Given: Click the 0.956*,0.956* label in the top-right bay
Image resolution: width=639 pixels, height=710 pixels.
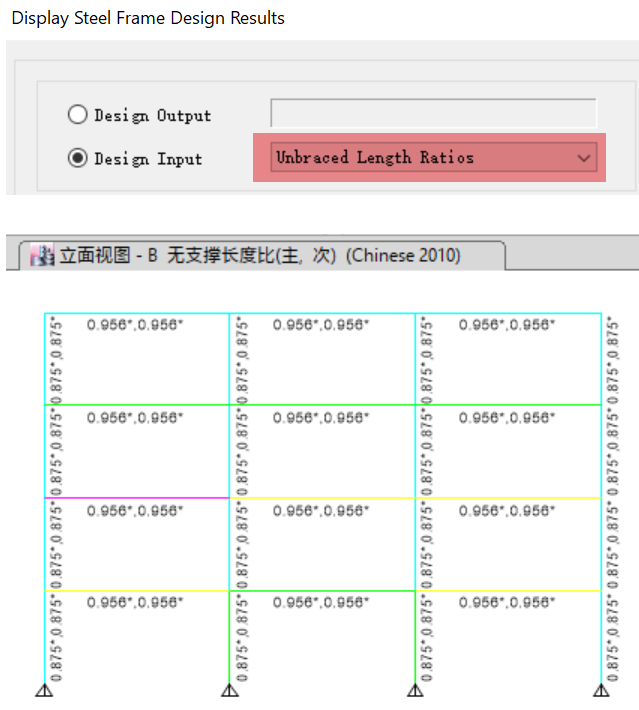Looking at the screenshot, I should pos(507,325).
